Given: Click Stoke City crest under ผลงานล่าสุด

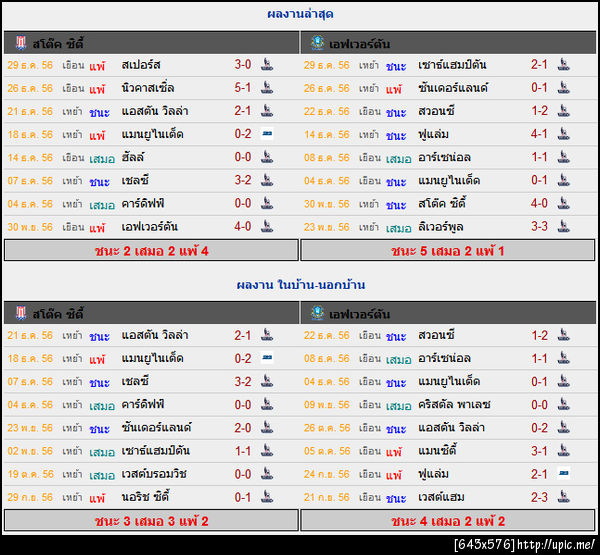Looking at the screenshot, I should tap(21, 43).
